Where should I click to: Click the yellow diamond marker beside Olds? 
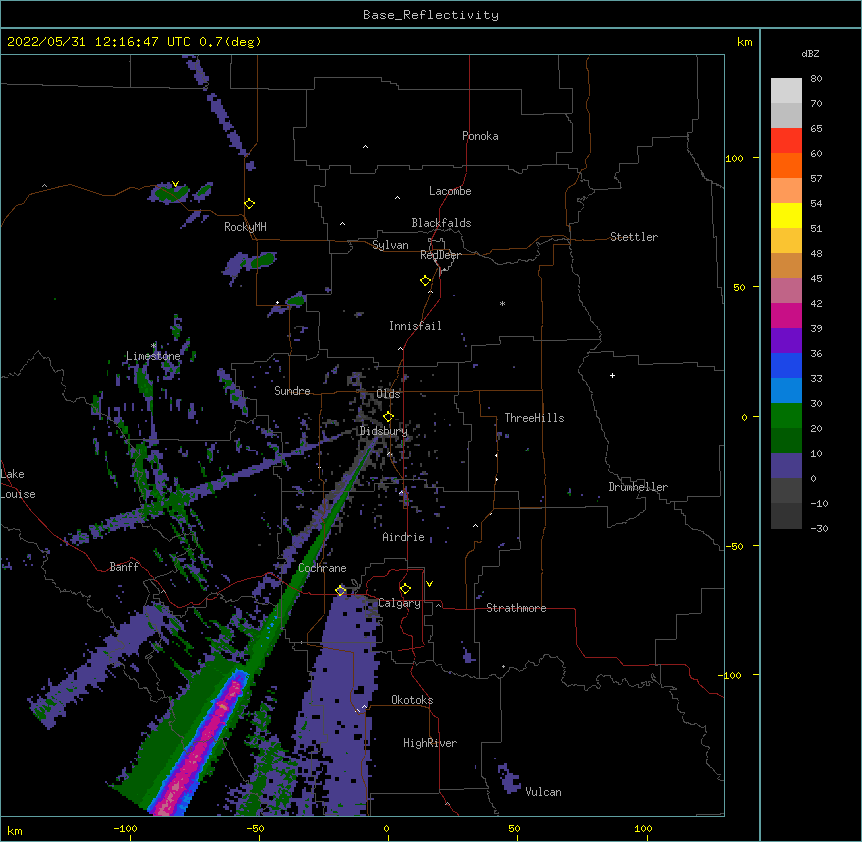point(388,417)
